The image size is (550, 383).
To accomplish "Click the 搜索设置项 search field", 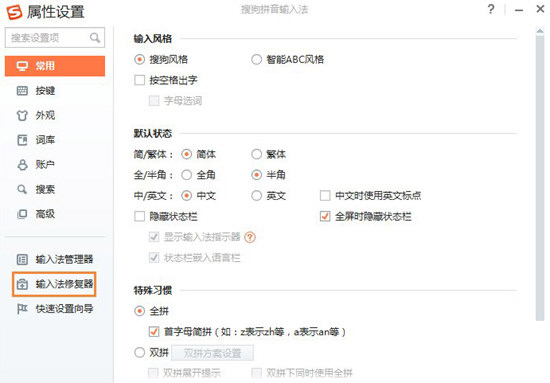I will [55, 38].
